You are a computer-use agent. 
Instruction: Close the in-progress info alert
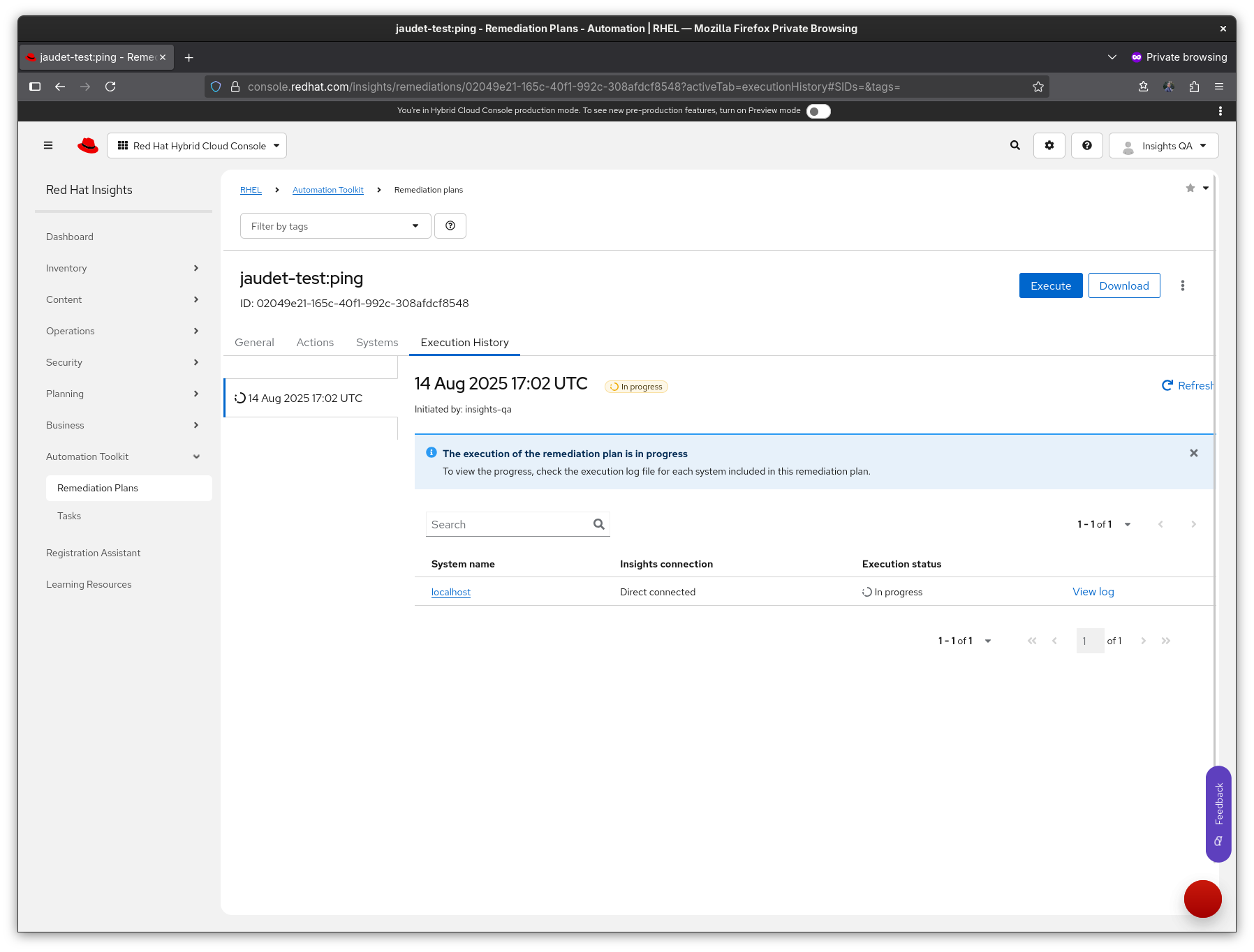tap(1194, 453)
